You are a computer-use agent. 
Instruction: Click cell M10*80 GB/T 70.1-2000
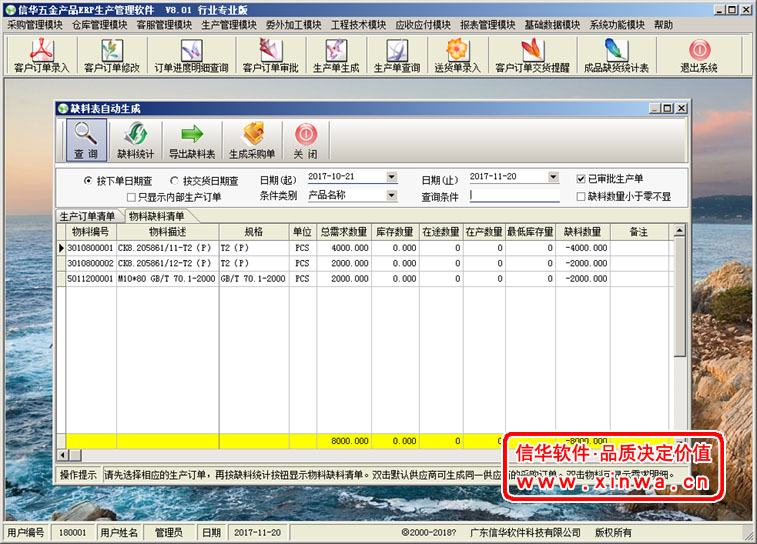click(167, 279)
